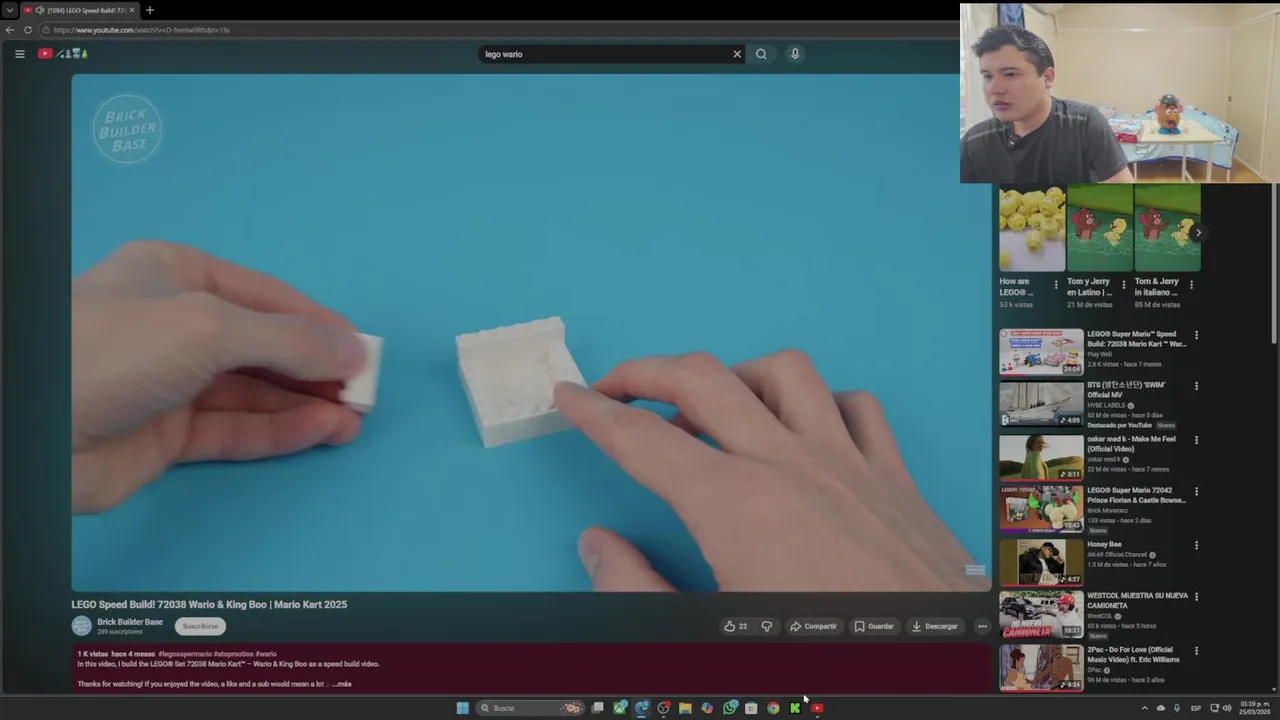Open options for WESTCOL MUESTRA SU NUEVA CAMIONETA

point(1196,597)
